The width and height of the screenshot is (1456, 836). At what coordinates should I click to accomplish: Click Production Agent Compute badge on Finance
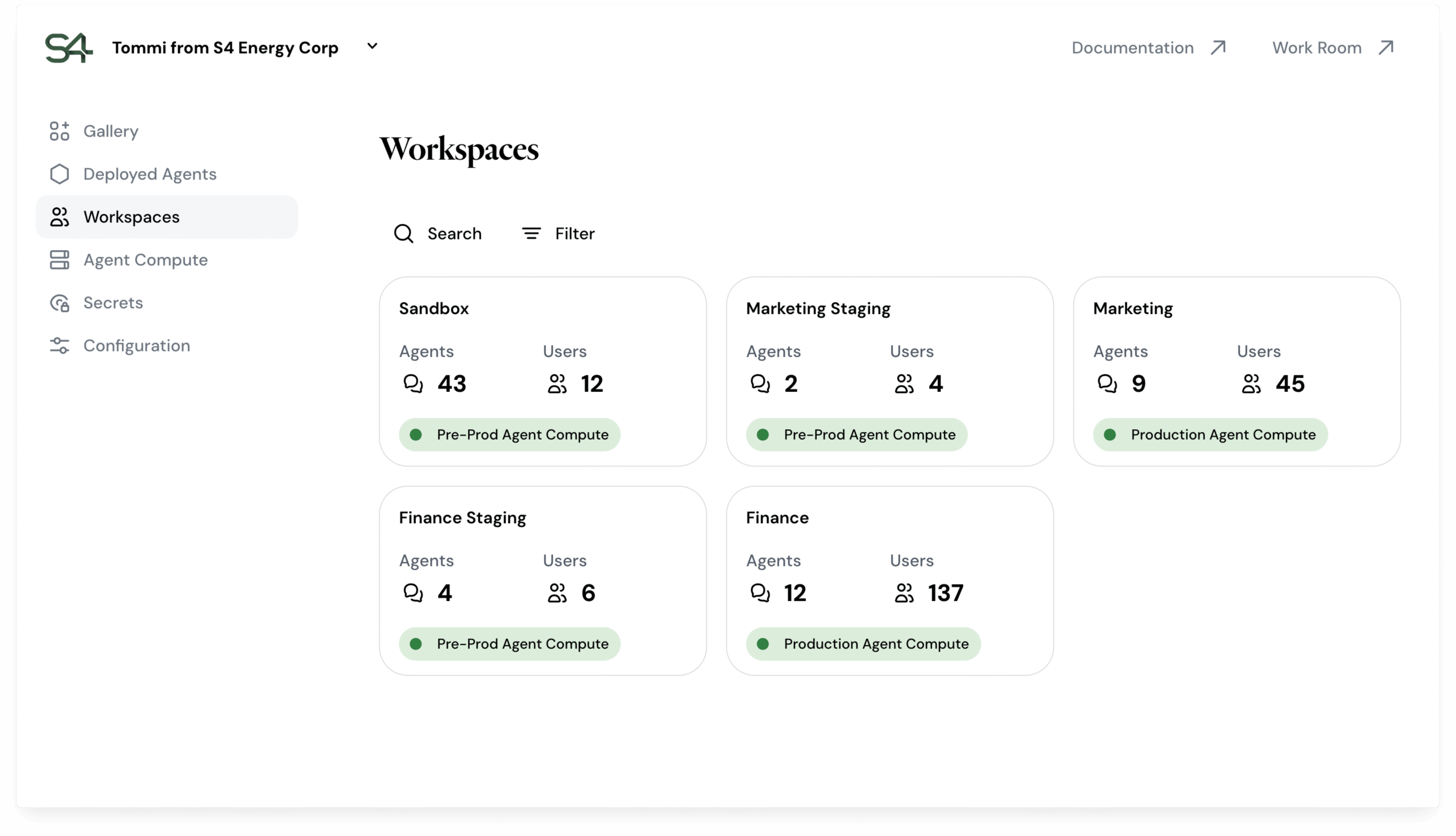pyautogui.click(x=863, y=644)
